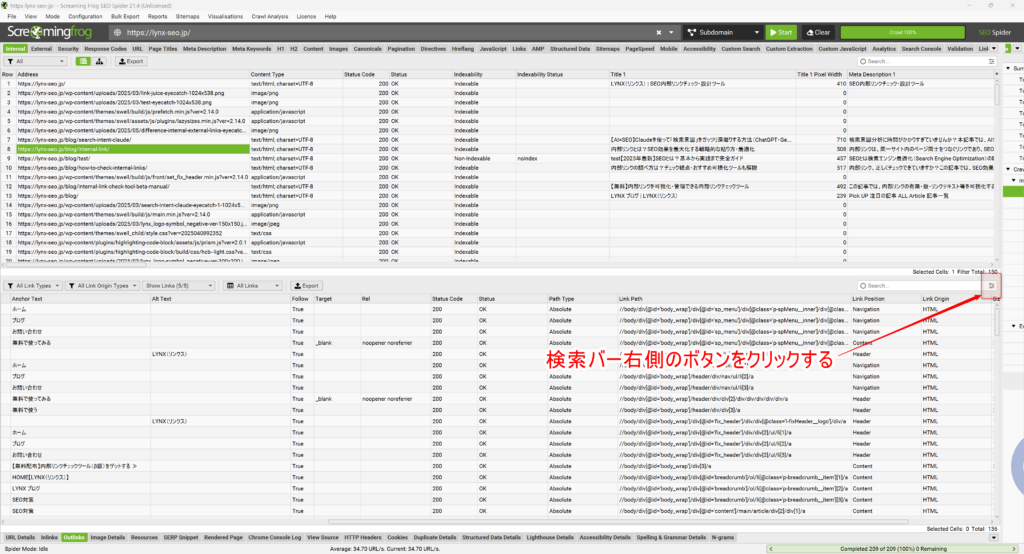
Task: Open the Bulk Export menu
Action: (x=124, y=17)
